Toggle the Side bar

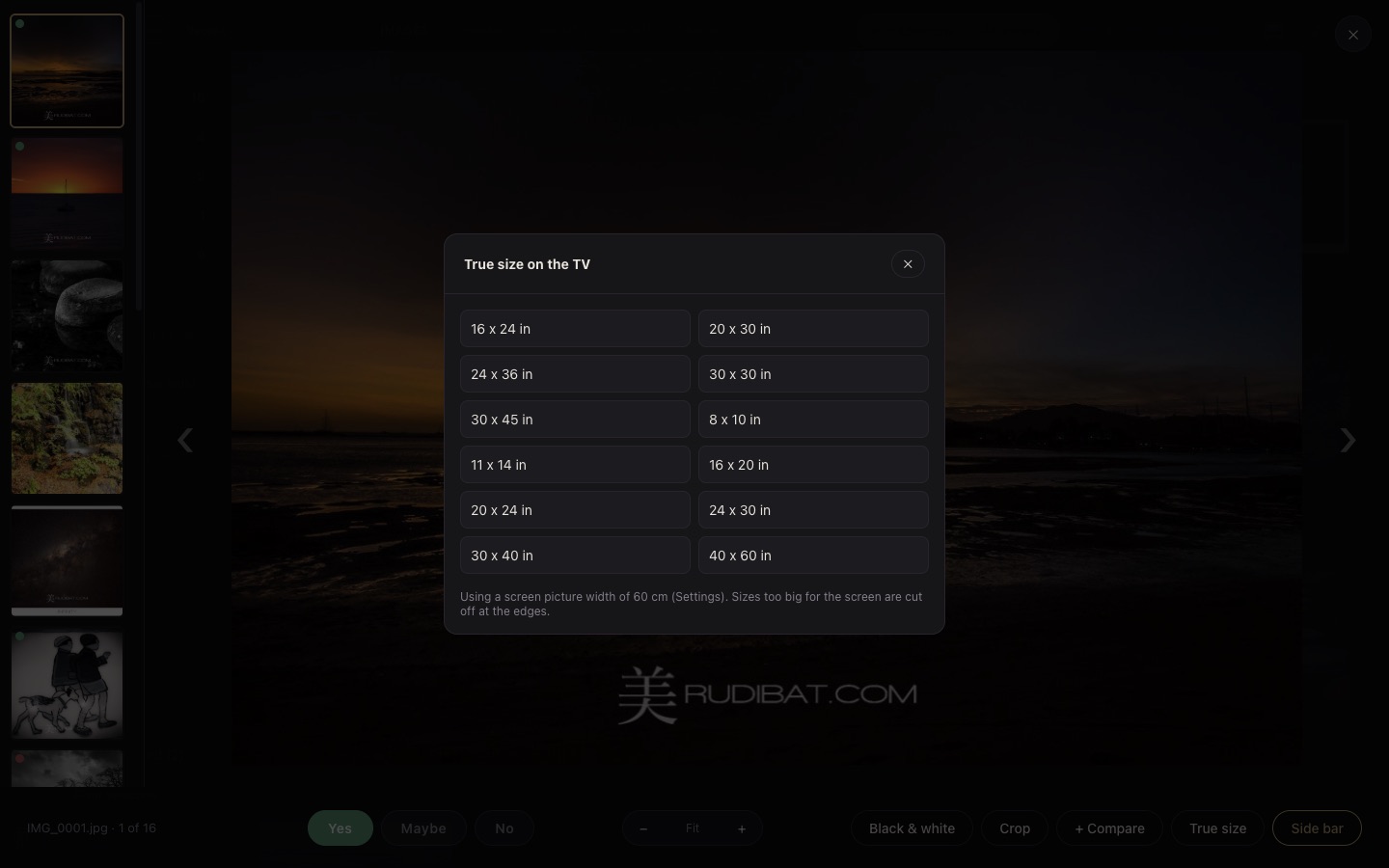click(1317, 828)
